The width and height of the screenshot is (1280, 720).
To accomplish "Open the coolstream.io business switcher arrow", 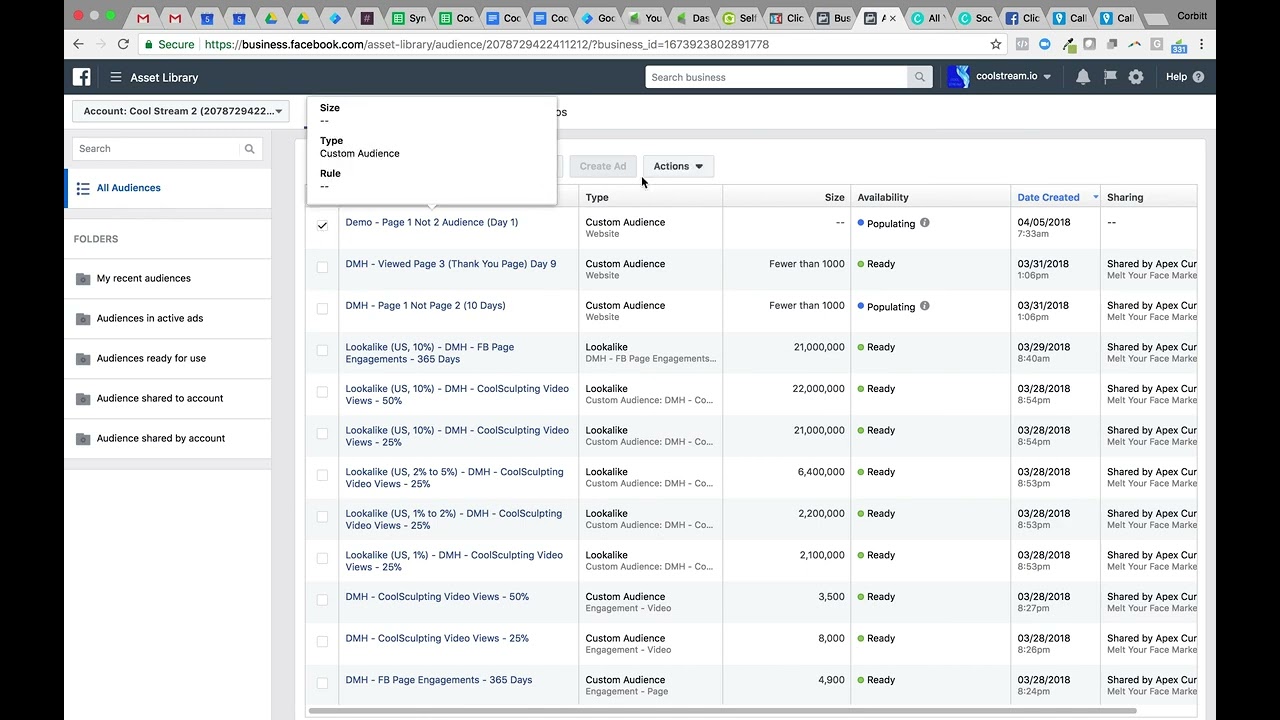I will click(1047, 77).
